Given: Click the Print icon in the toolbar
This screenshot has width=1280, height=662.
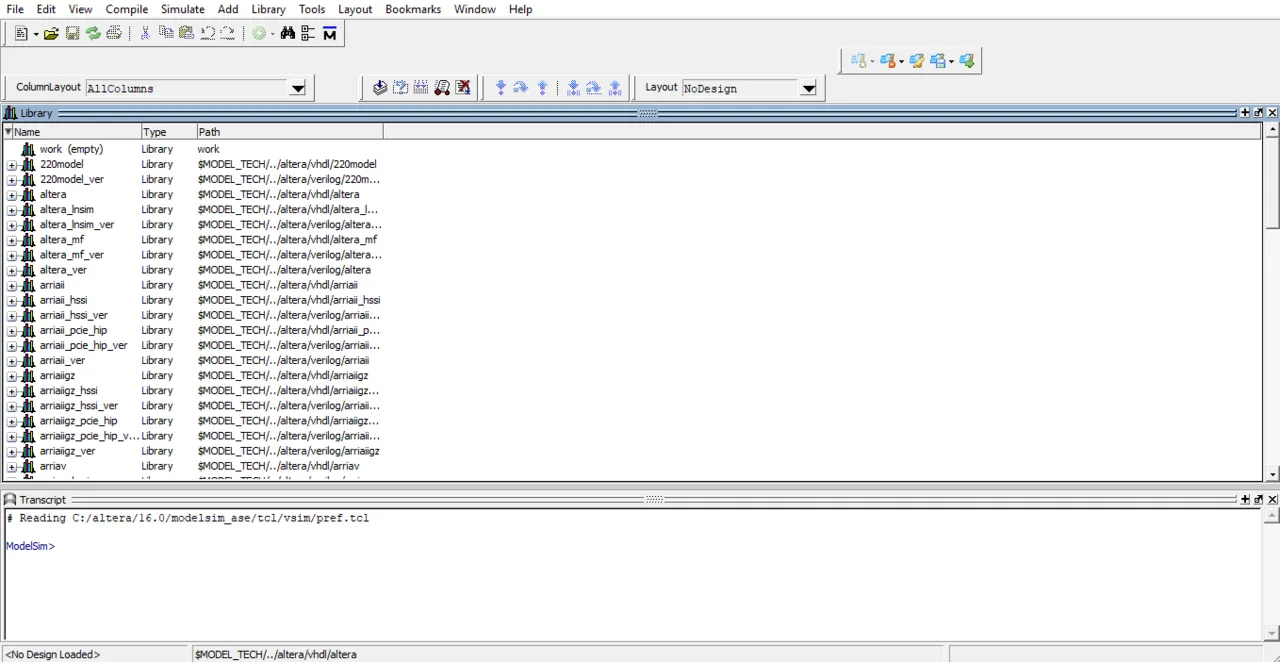Looking at the screenshot, I should 114,33.
